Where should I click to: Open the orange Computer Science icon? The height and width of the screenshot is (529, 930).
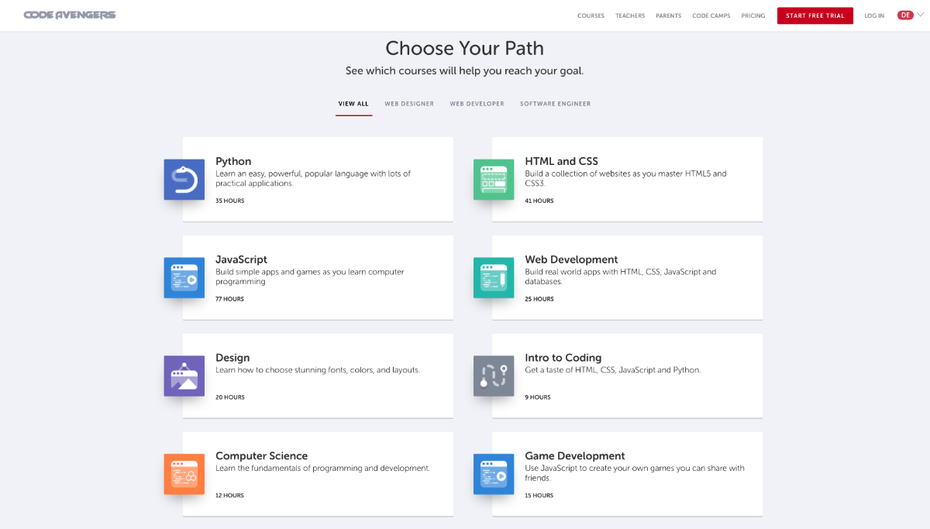coord(184,474)
